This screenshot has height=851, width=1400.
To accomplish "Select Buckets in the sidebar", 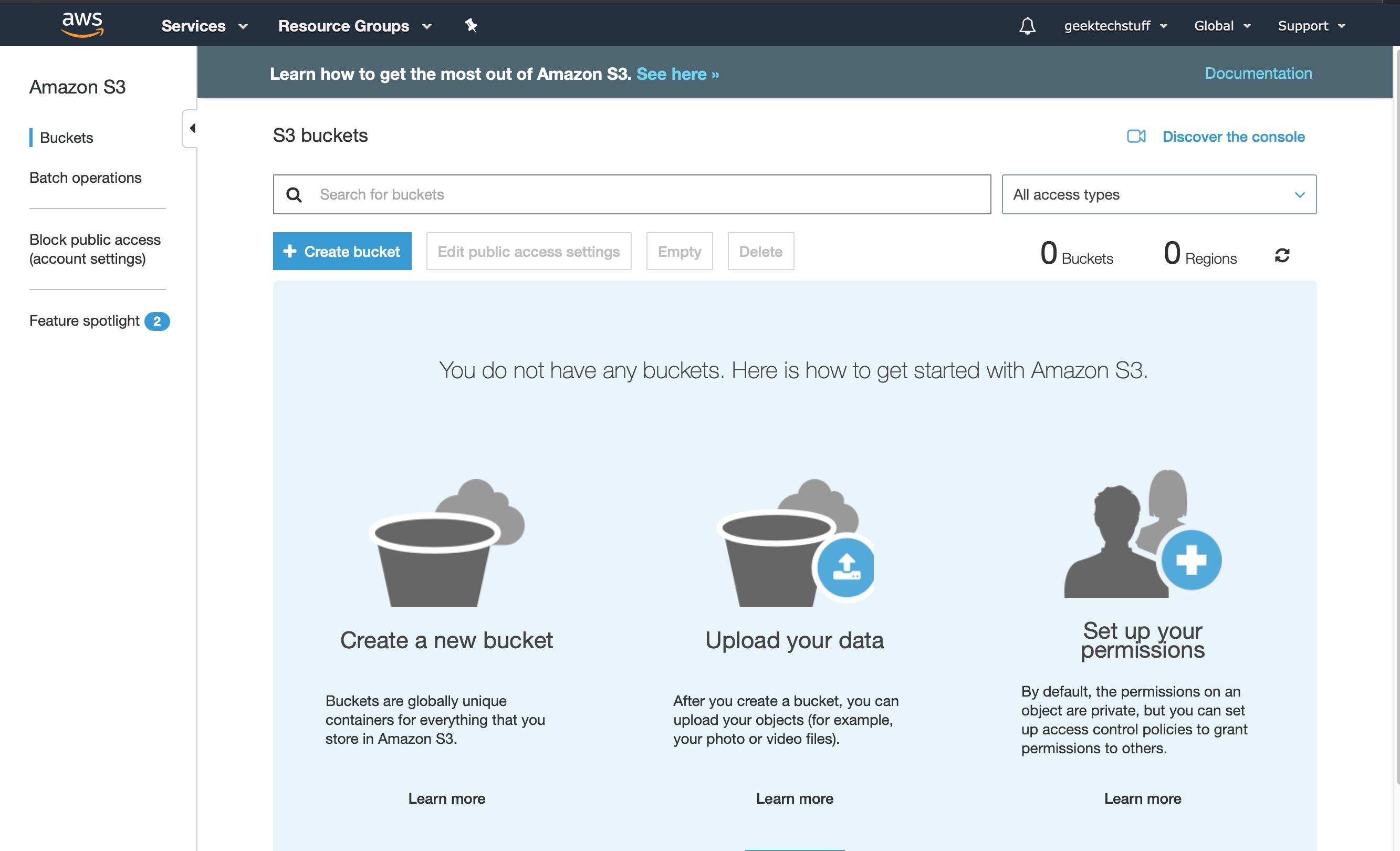I will click(67, 138).
